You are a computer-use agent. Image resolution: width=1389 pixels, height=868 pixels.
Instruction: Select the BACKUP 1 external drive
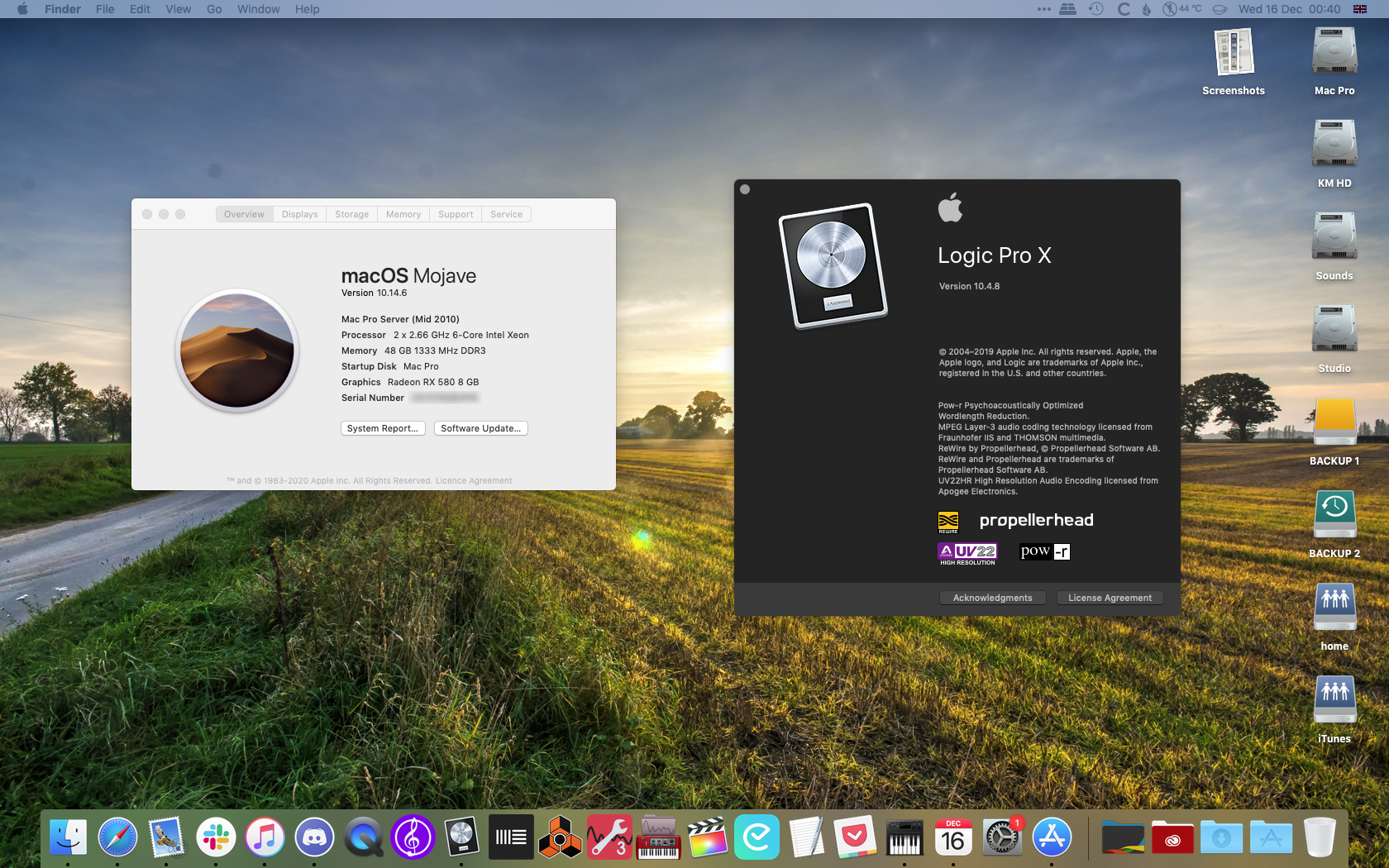click(x=1334, y=422)
